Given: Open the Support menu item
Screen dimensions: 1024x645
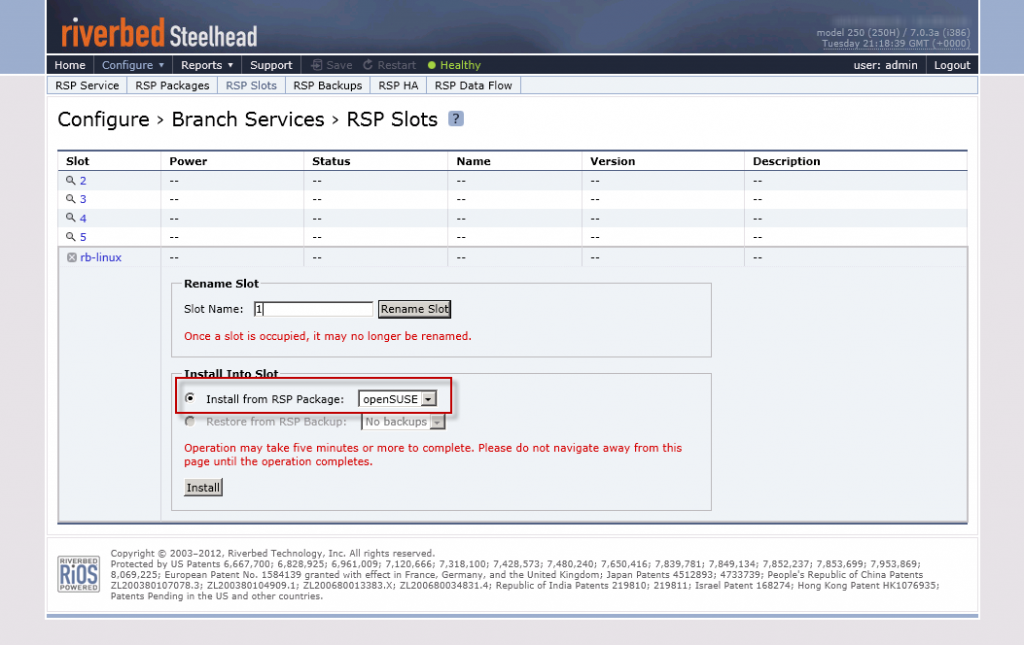Looking at the screenshot, I should click(271, 65).
